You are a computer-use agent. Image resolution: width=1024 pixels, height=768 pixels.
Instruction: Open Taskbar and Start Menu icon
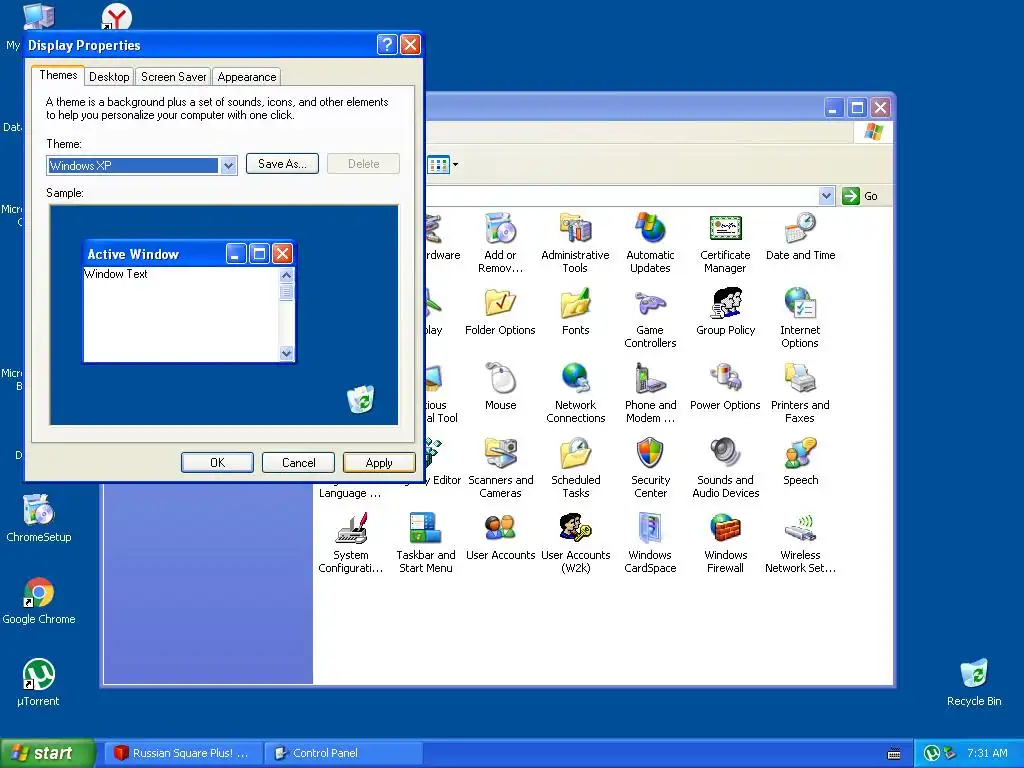pos(426,528)
